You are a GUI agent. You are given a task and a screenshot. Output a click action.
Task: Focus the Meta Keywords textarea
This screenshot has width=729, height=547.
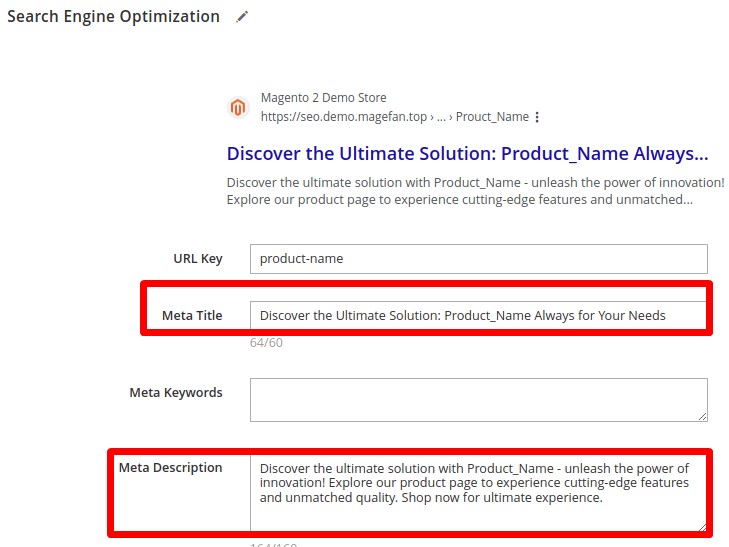click(479, 400)
